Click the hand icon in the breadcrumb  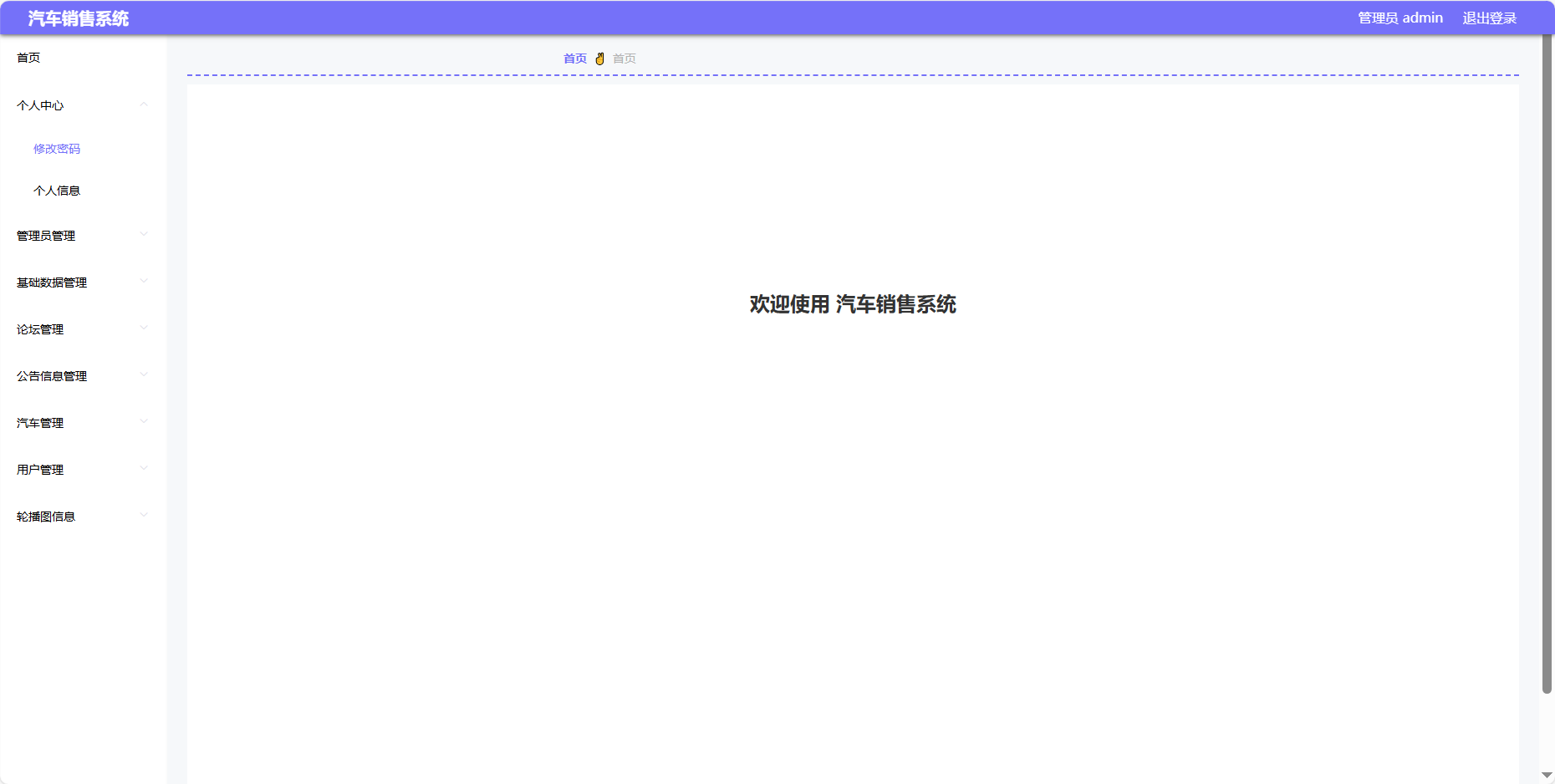599,59
